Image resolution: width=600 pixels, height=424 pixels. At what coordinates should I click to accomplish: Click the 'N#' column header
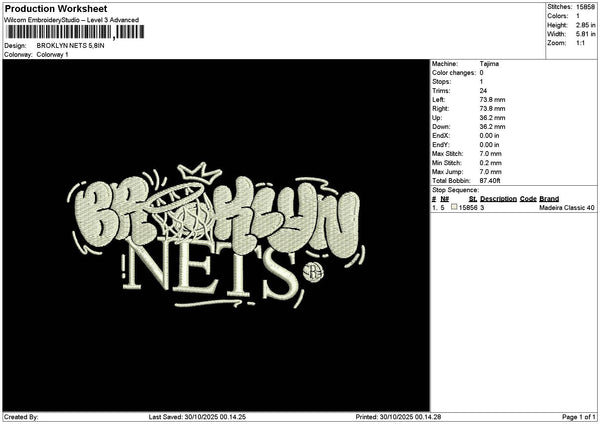tap(445, 199)
